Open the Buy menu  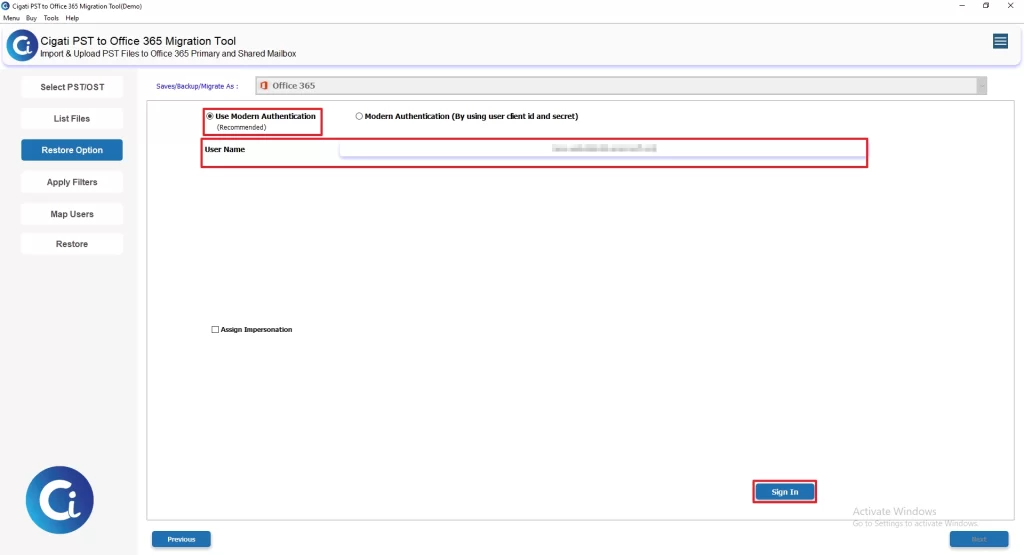pos(31,18)
